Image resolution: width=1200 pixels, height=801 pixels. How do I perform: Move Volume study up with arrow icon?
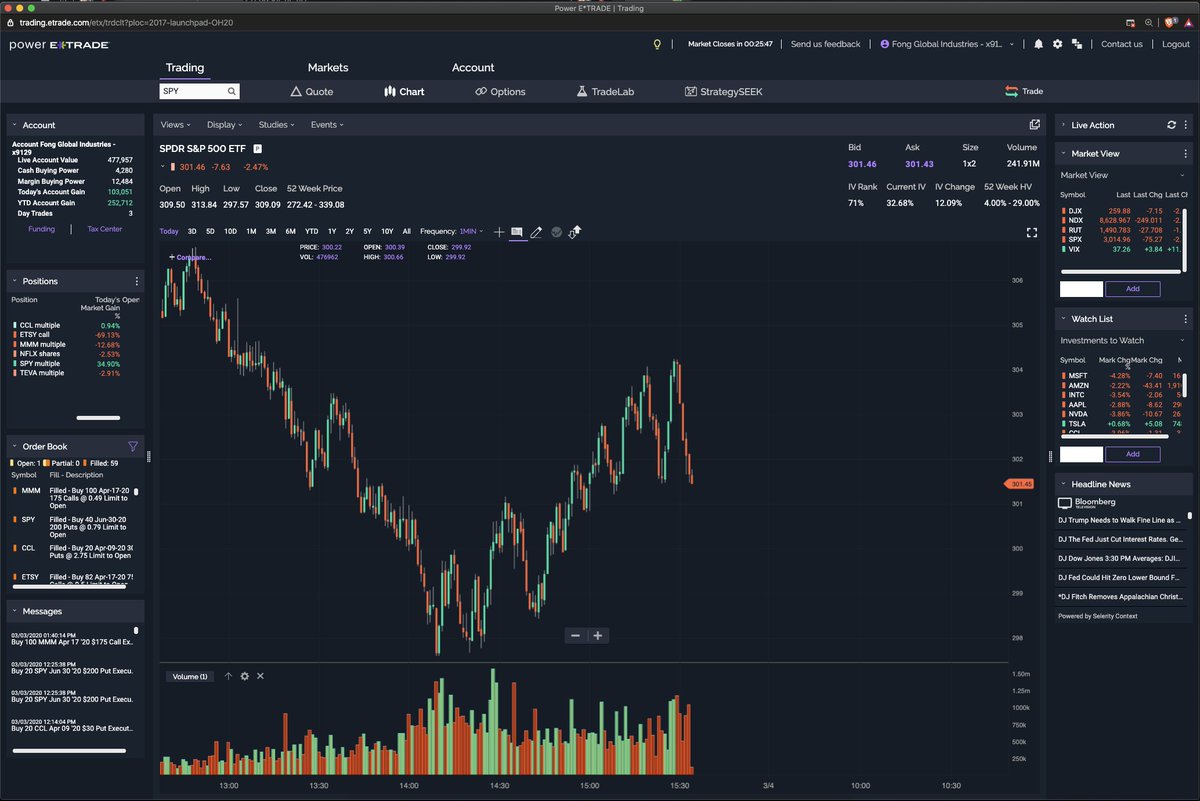click(x=228, y=676)
